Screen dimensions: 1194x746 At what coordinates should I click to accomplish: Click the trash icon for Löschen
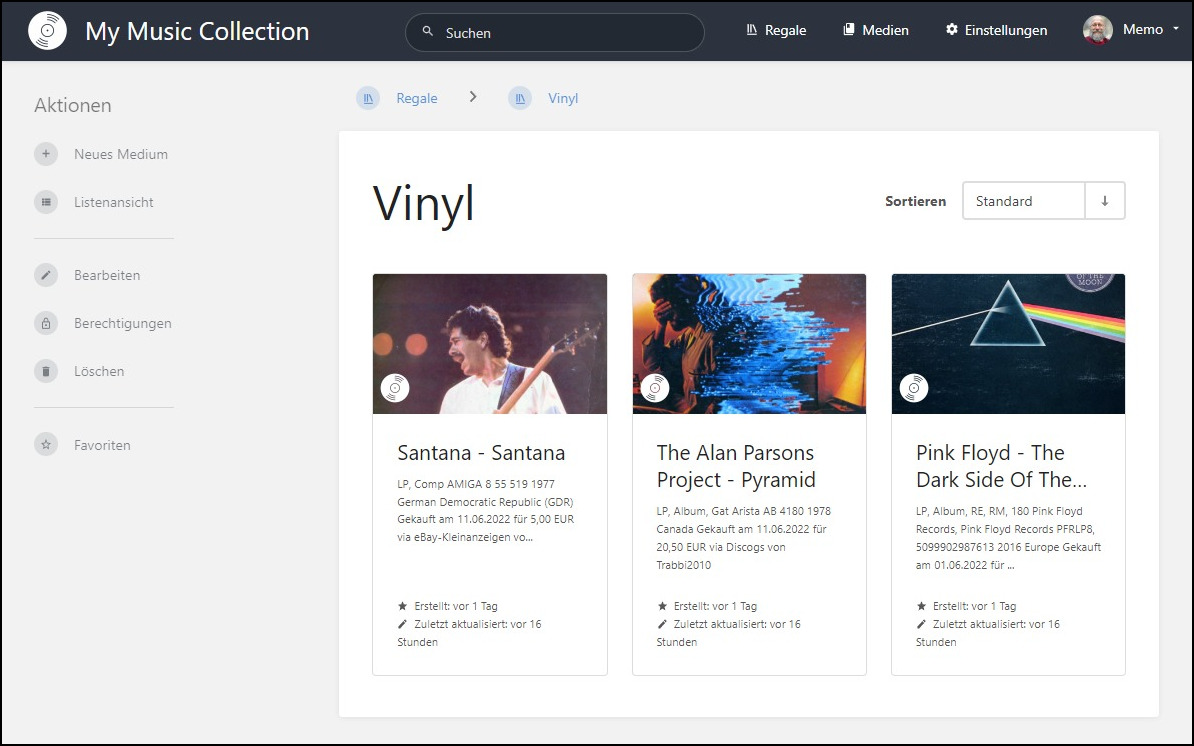click(x=46, y=371)
